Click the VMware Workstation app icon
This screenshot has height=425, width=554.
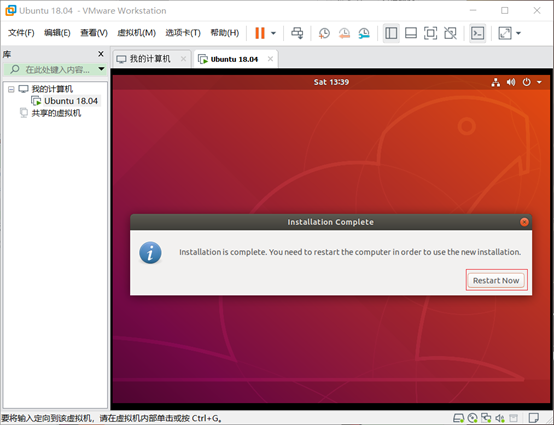pos(11,10)
